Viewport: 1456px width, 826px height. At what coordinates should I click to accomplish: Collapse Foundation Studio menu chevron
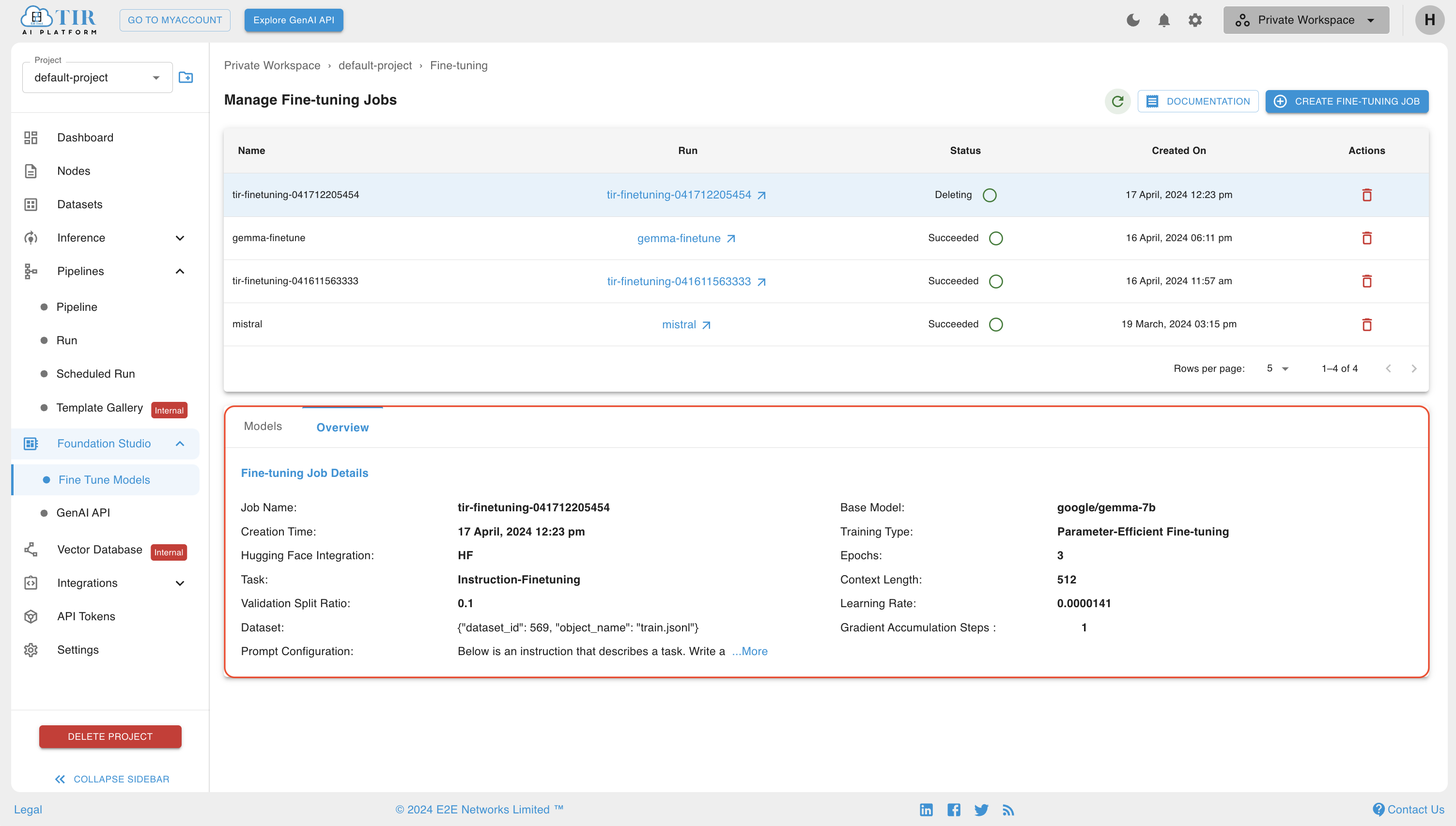(180, 444)
